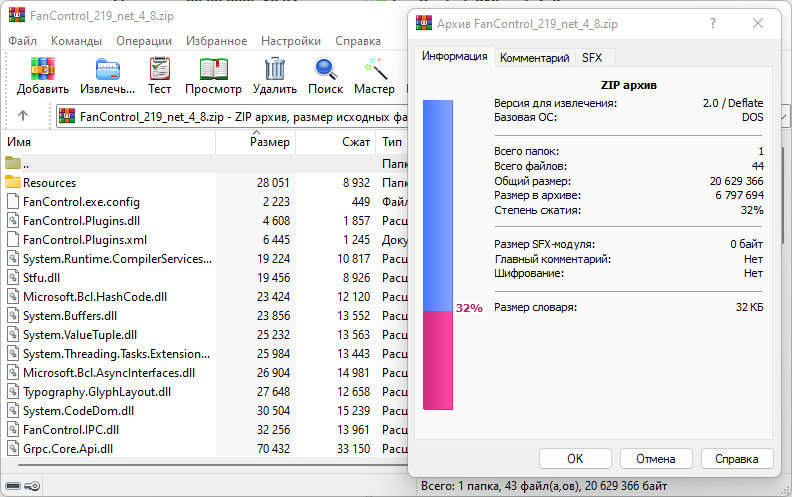792x497 pixels.
Task: Click the archive size value 6 797 694
Action: (x=739, y=195)
